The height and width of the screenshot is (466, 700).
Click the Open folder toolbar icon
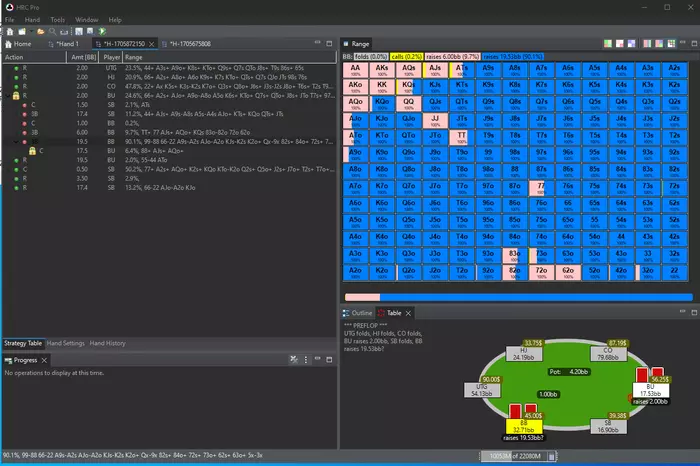[x=41, y=32]
